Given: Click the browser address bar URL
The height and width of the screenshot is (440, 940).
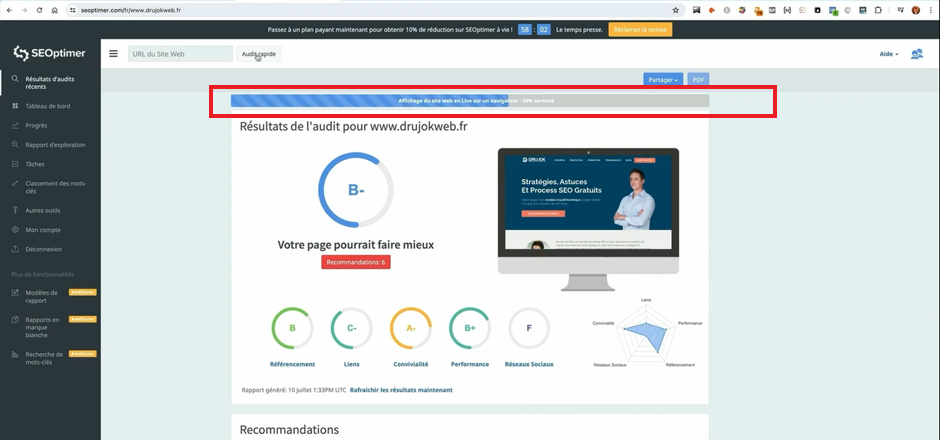Looking at the screenshot, I should coord(131,10).
